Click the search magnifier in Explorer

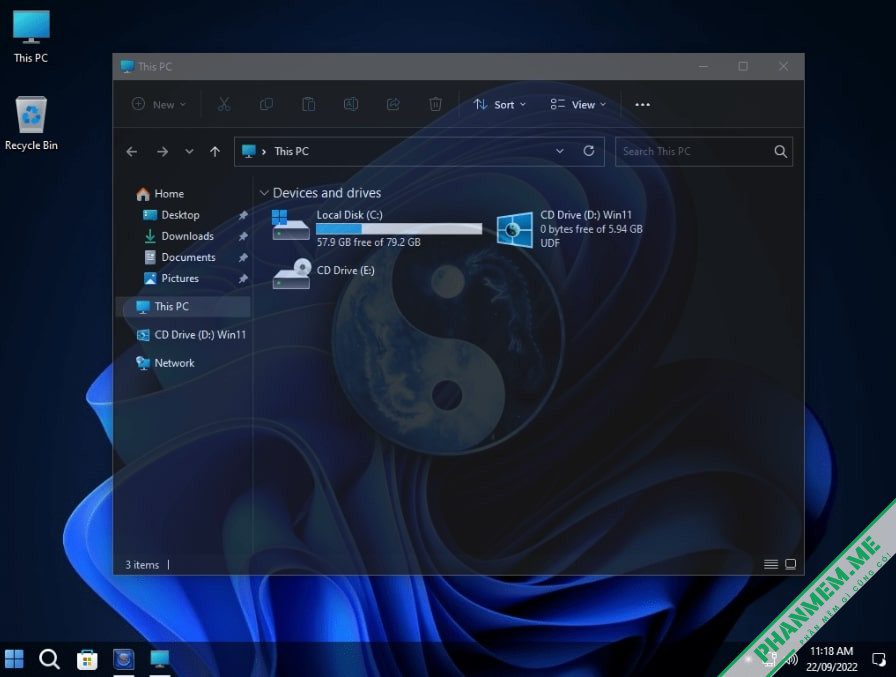[781, 151]
